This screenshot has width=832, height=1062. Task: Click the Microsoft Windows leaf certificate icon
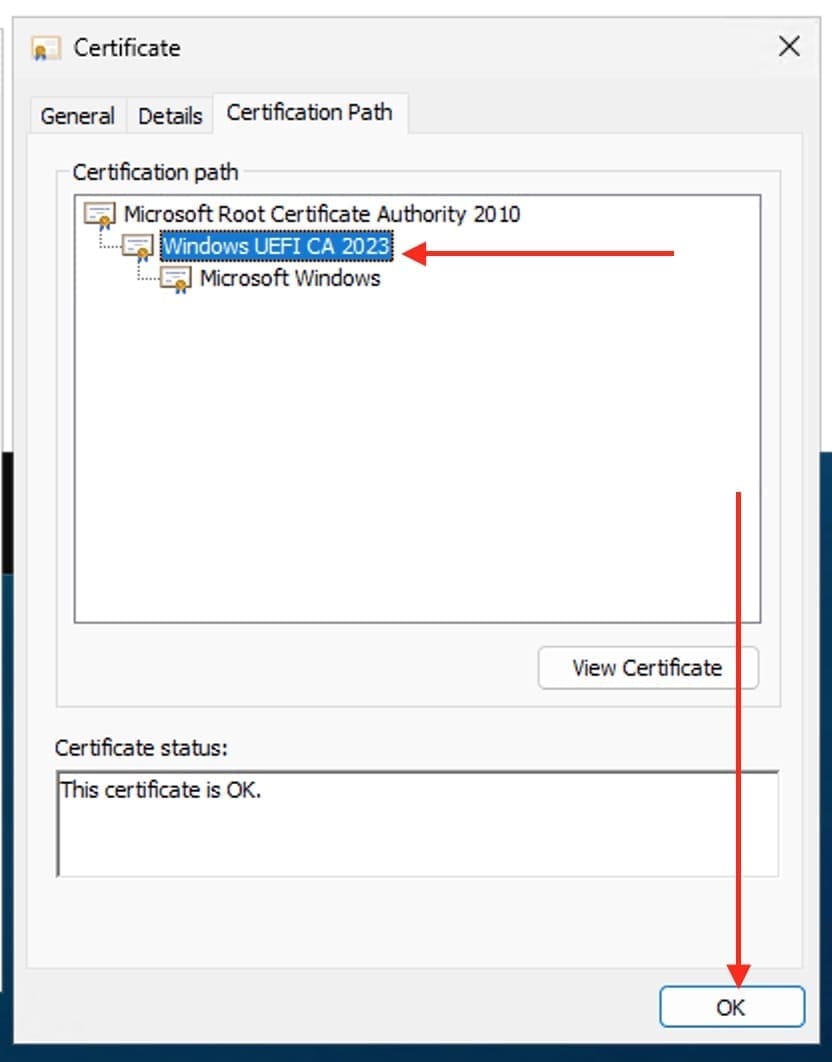[x=176, y=279]
